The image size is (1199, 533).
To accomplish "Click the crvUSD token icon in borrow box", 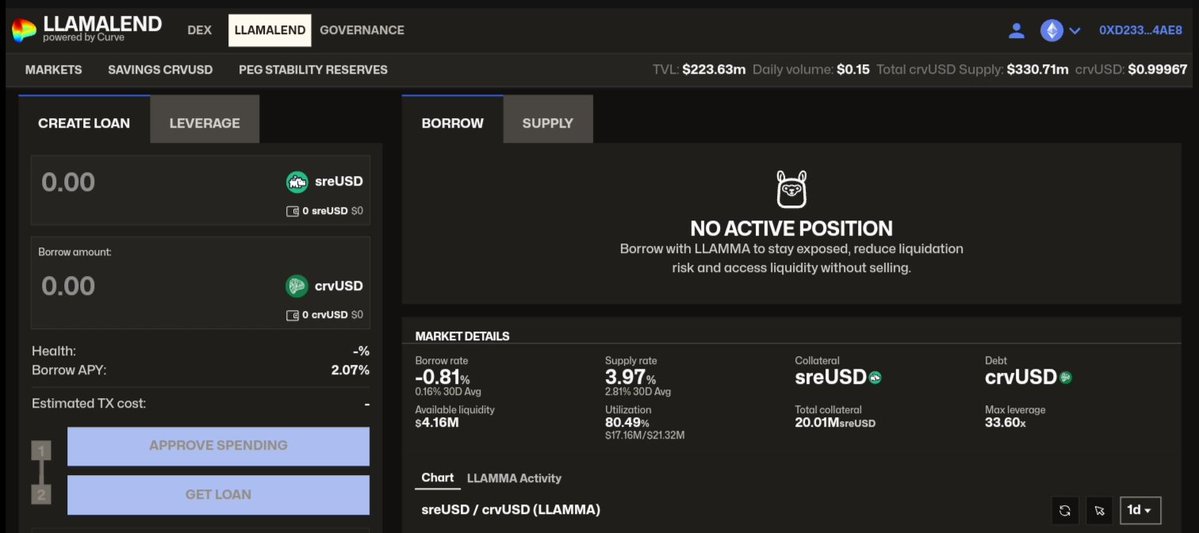I will point(297,287).
